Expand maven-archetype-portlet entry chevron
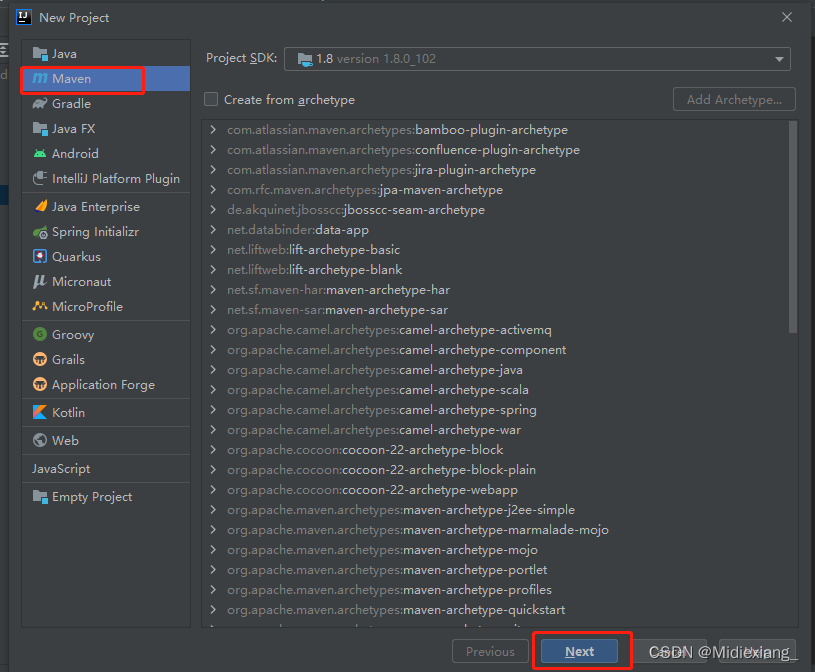Viewport: 815px width, 672px height. coord(213,570)
